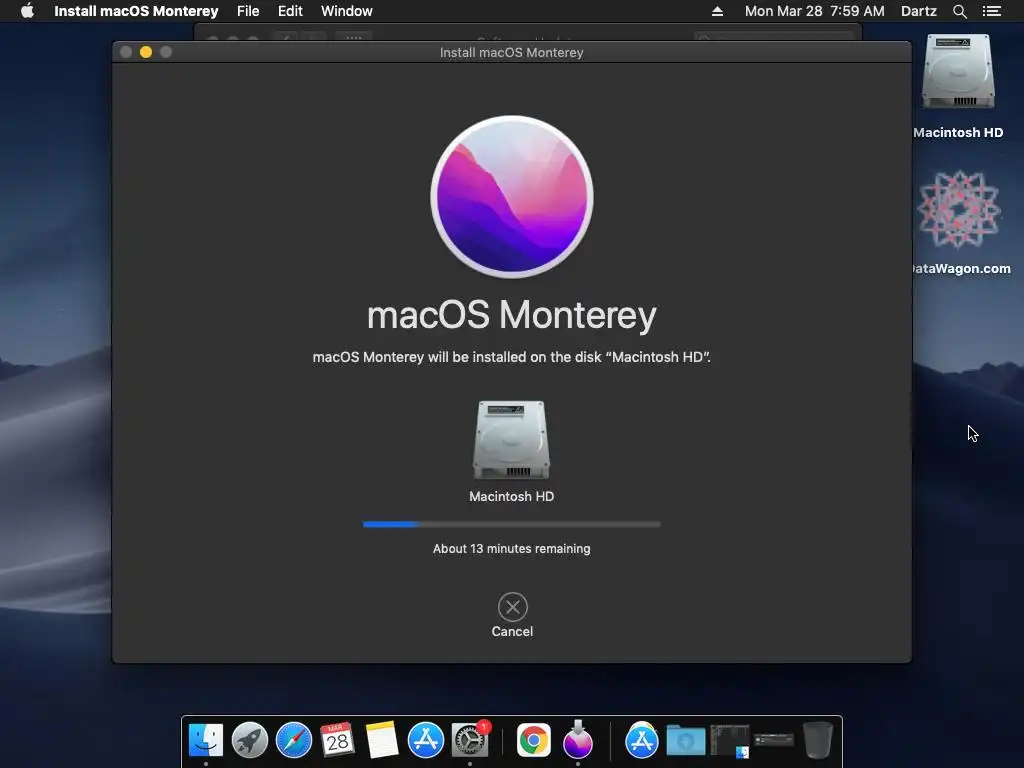The height and width of the screenshot is (768, 1024).
Task: Open the Edit menu
Action: [x=290, y=11]
